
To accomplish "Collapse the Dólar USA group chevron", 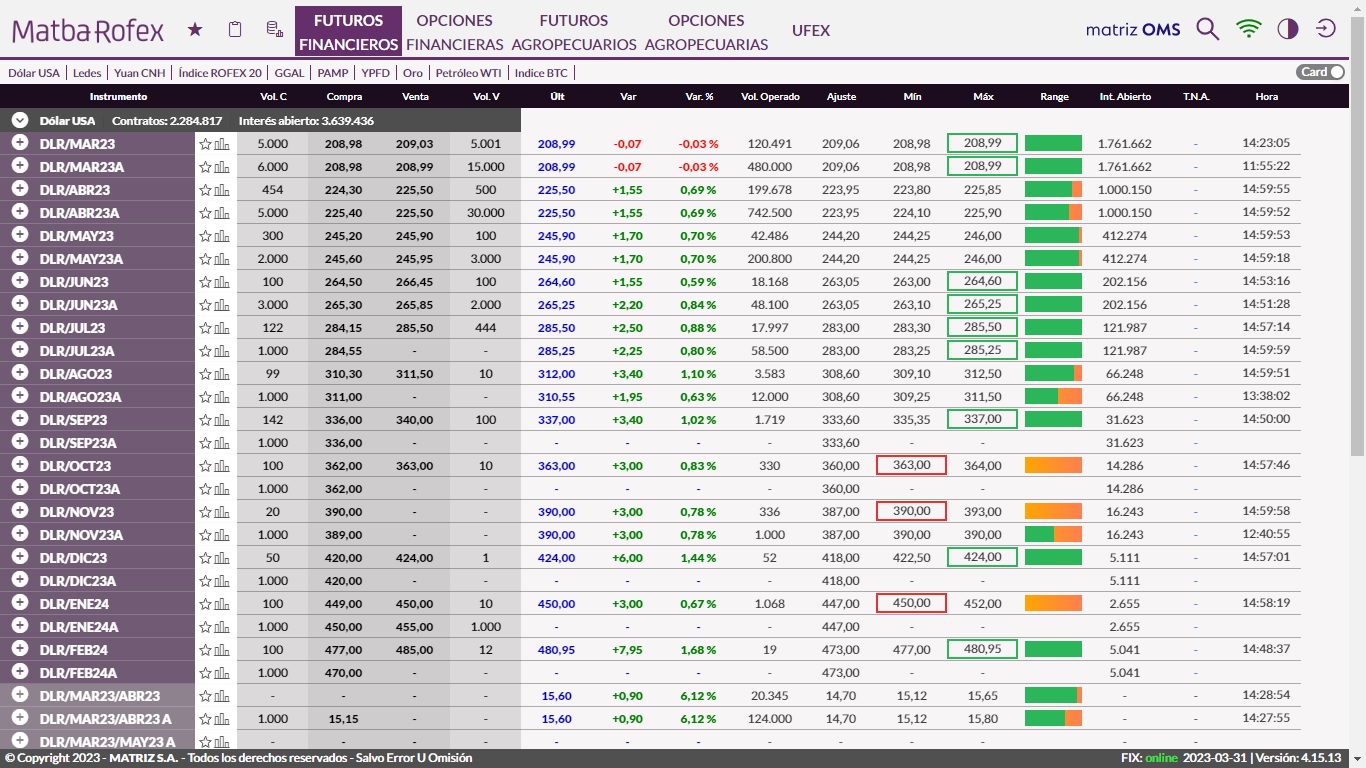I will click(x=19, y=120).
